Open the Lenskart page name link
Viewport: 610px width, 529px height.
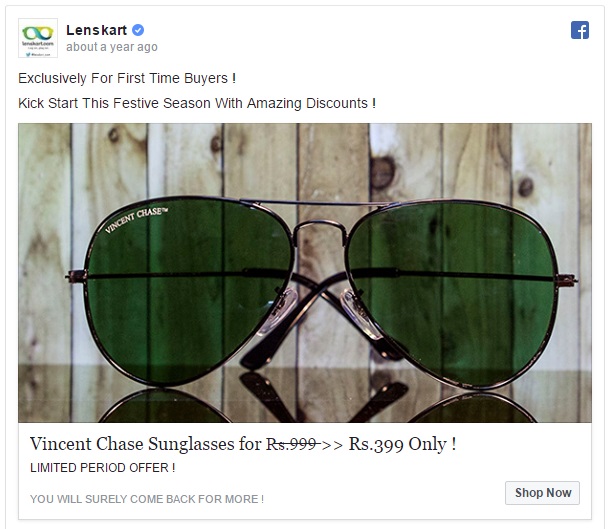[x=96, y=30]
